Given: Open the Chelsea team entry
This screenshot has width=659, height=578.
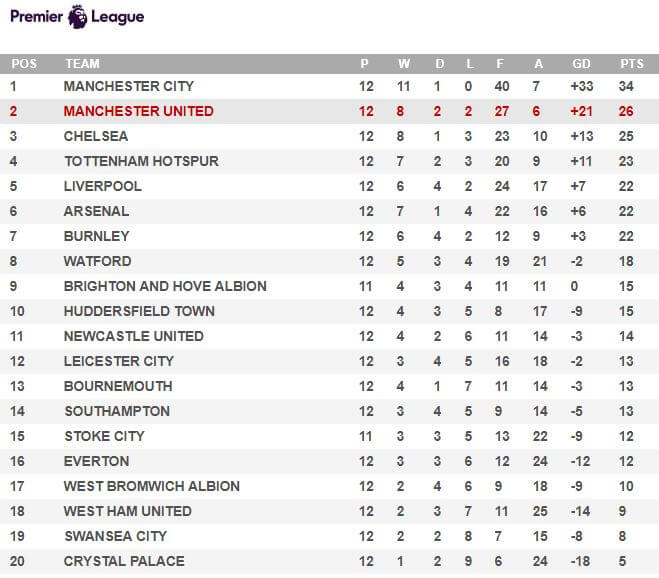Looking at the screenshot, I should (96, 136).
